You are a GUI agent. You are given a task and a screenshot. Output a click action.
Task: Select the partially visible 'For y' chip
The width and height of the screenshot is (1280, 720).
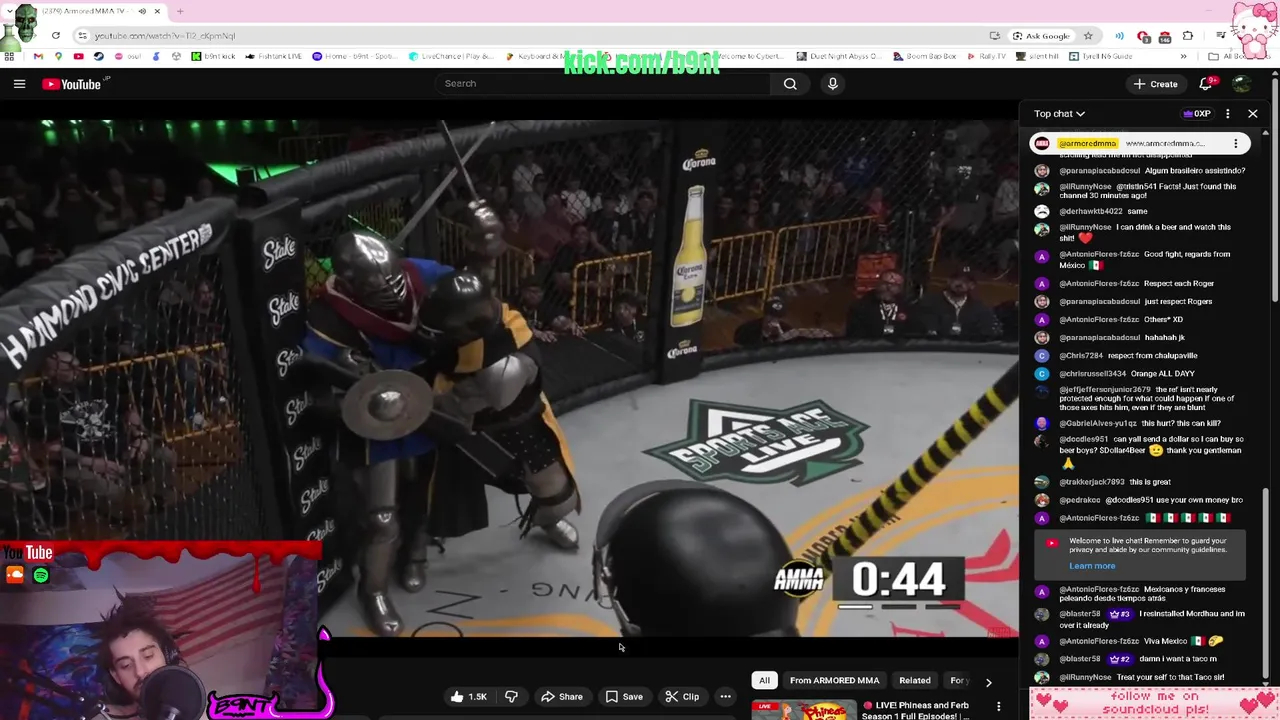[x=957, y=680]
